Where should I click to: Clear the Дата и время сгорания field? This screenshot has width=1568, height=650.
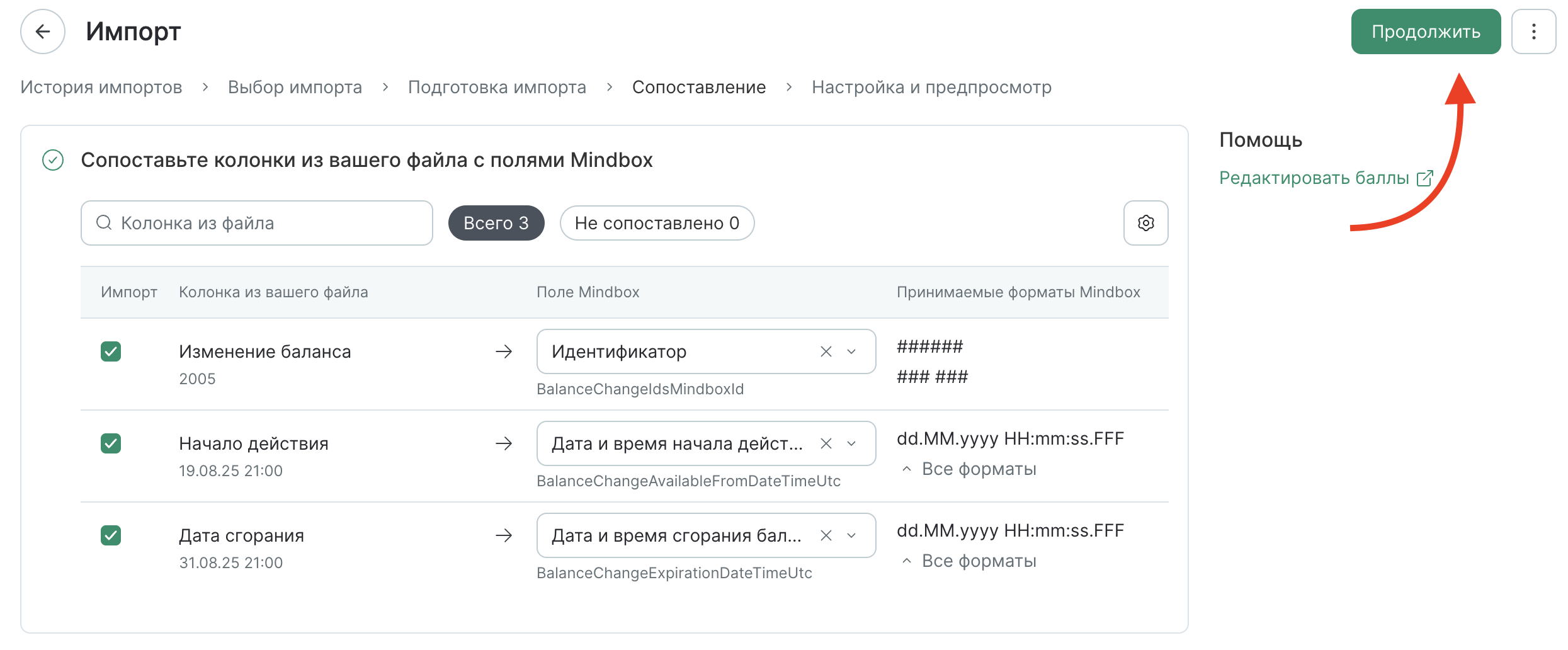[x=826, y=535]
